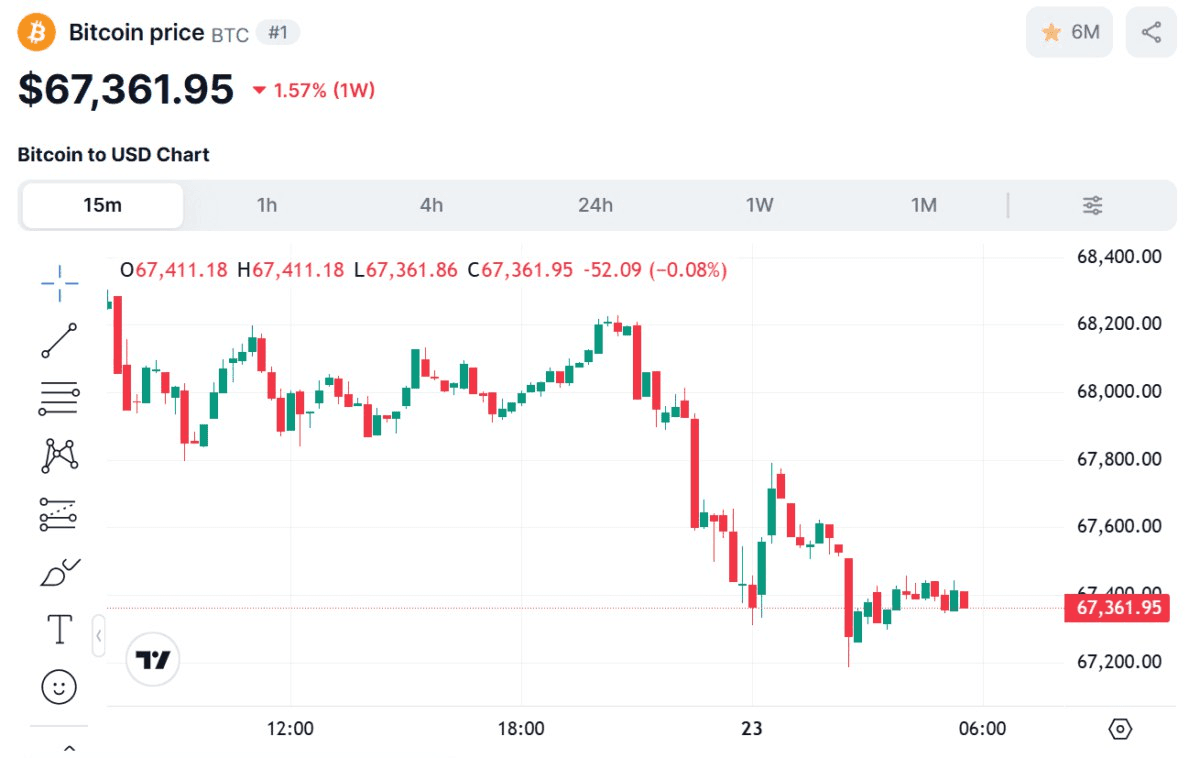Select the crosshair cursor tool

[x=60, y=284]
